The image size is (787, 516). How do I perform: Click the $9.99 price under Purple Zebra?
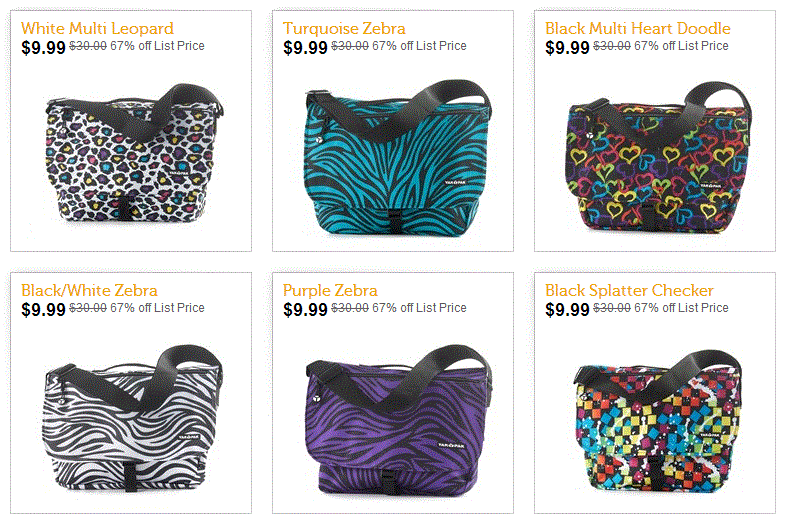(x=305, y=310)
